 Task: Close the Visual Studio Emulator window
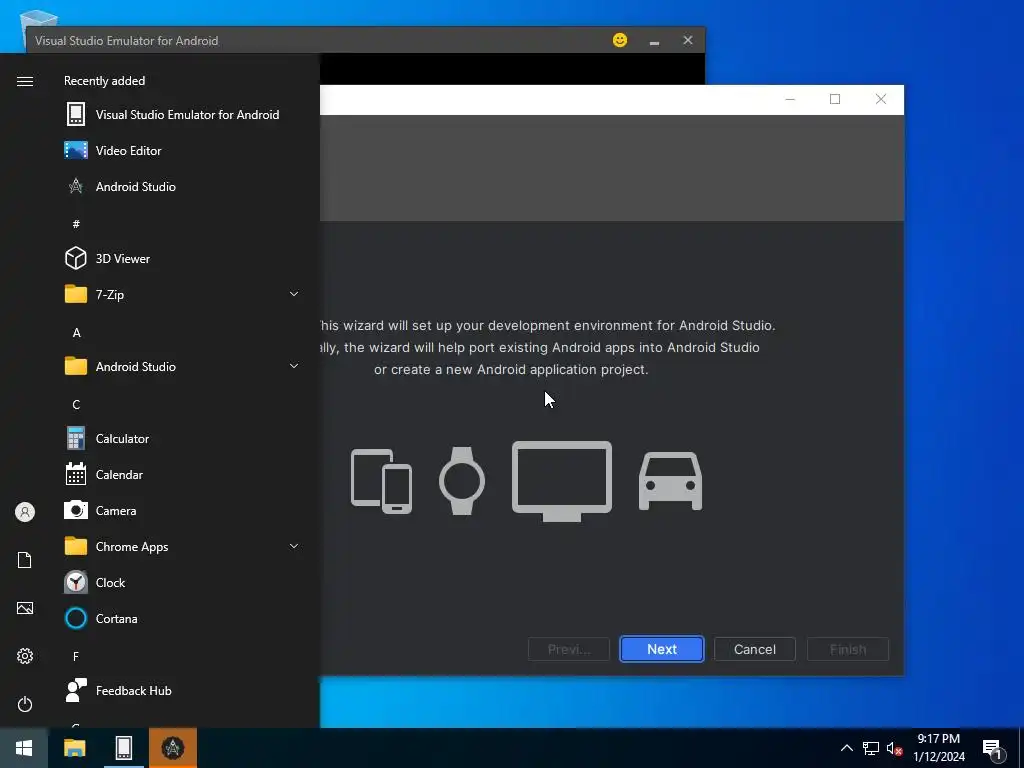[688, 40]
